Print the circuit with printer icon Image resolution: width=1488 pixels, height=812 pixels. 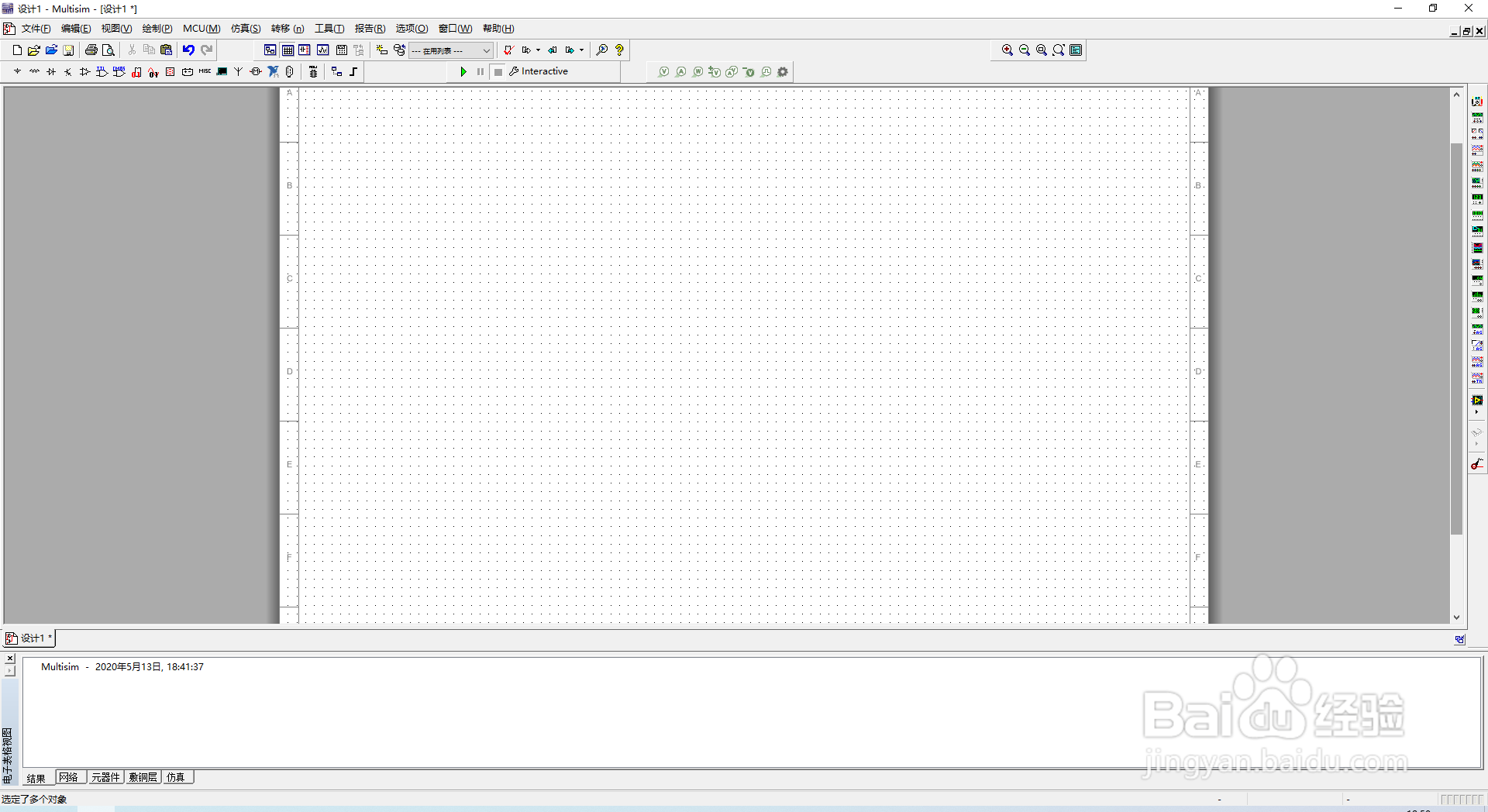(91, 50)
